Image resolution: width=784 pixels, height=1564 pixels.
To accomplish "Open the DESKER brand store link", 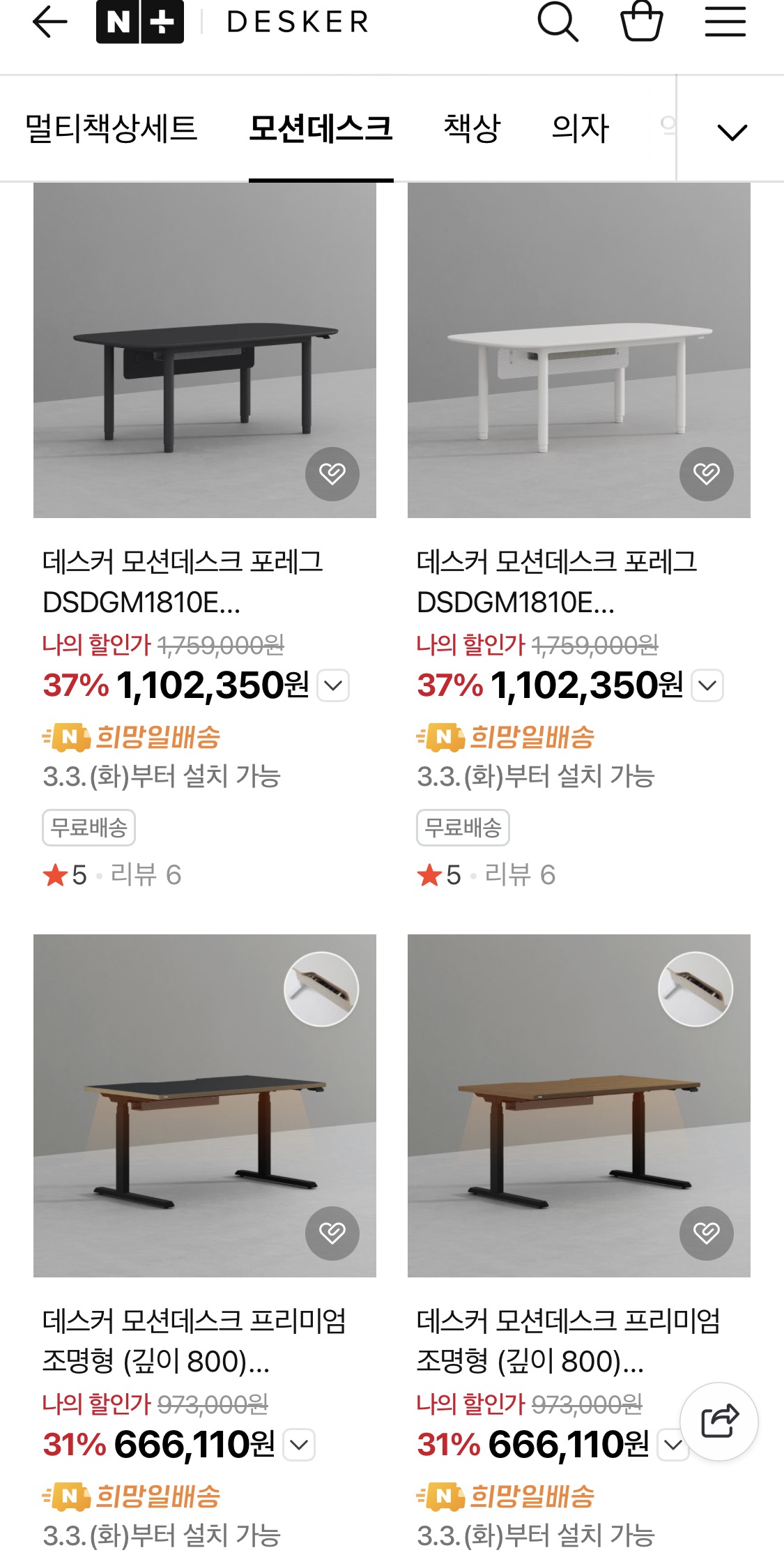I will coord(298,22).
